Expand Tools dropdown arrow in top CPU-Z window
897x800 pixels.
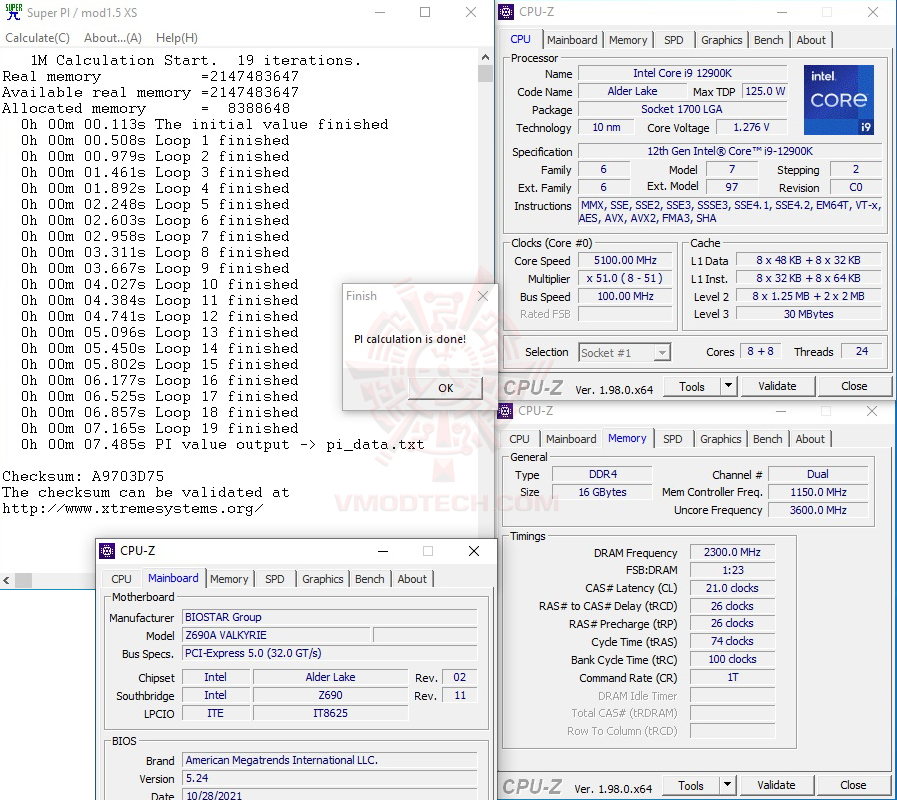728,387
